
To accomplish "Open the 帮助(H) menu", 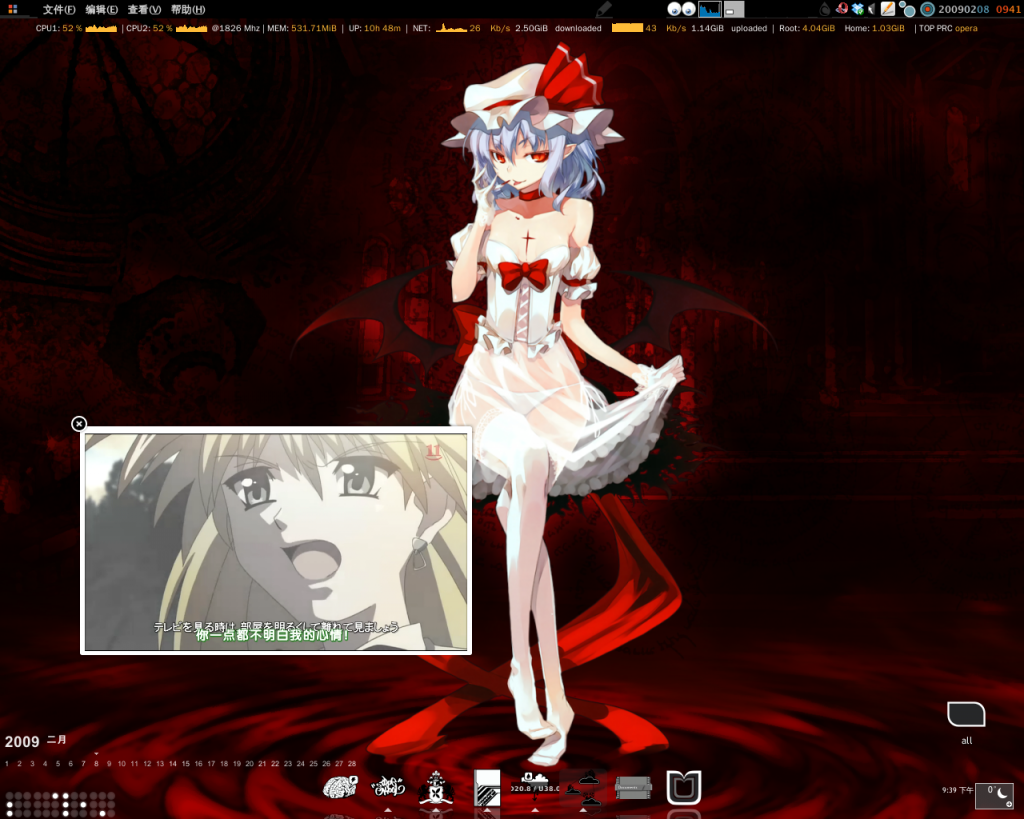I will click(188, 9).
